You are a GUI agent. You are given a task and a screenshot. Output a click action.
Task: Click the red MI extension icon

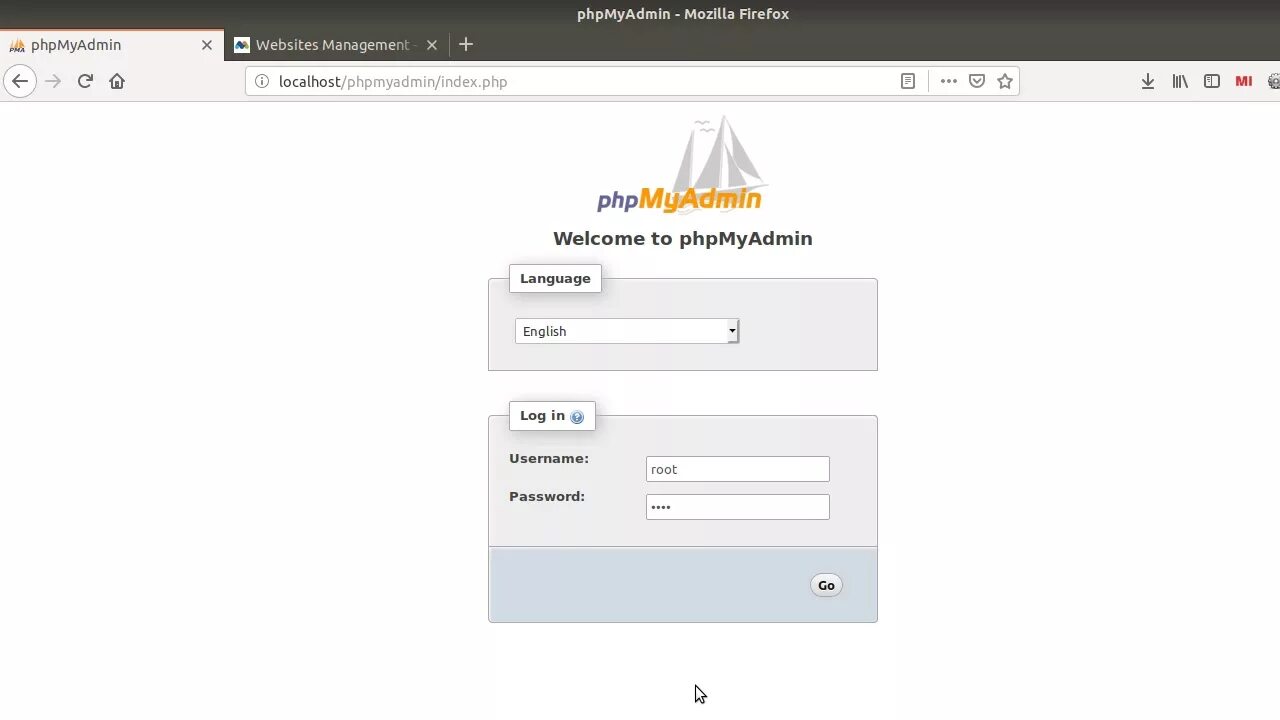tap(1244, 81)
